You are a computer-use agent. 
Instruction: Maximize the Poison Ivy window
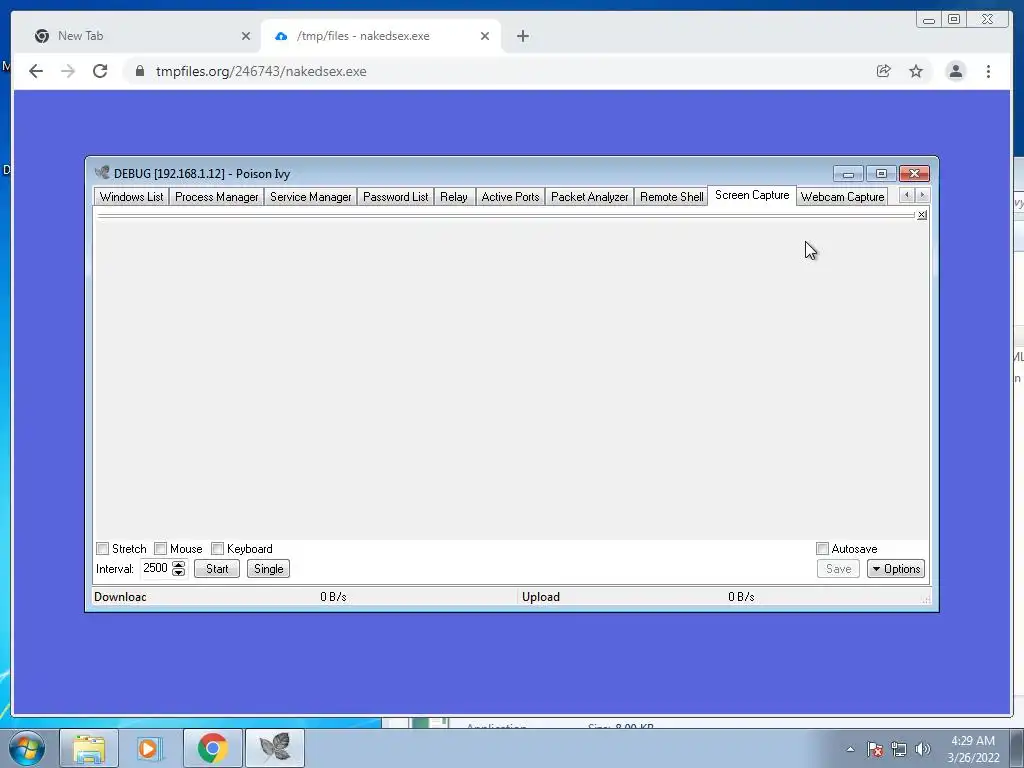pyautogui.click(x=881, y=174)
